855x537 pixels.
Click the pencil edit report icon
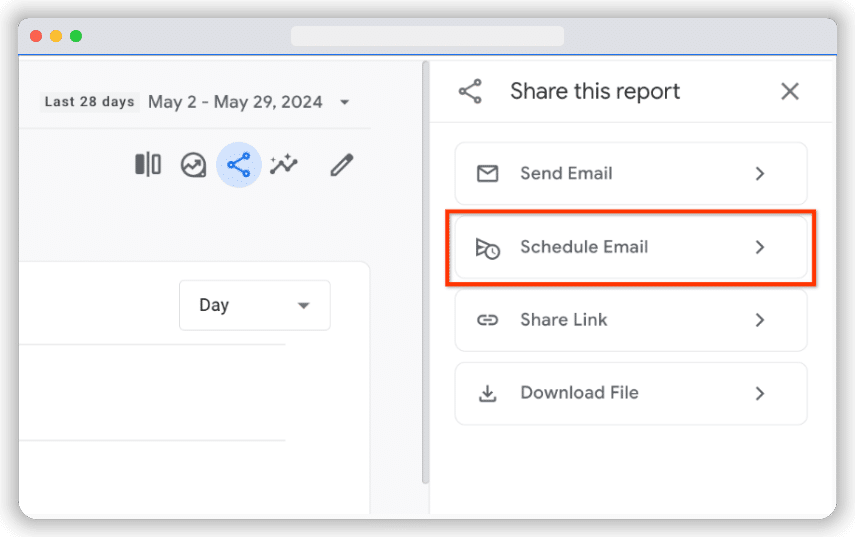click(342, 165)
